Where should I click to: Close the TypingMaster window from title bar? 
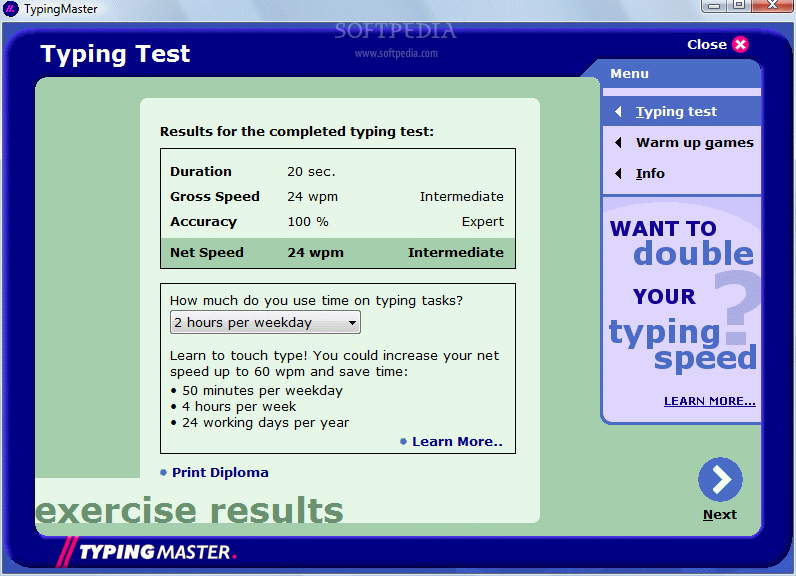click(773, 5)
